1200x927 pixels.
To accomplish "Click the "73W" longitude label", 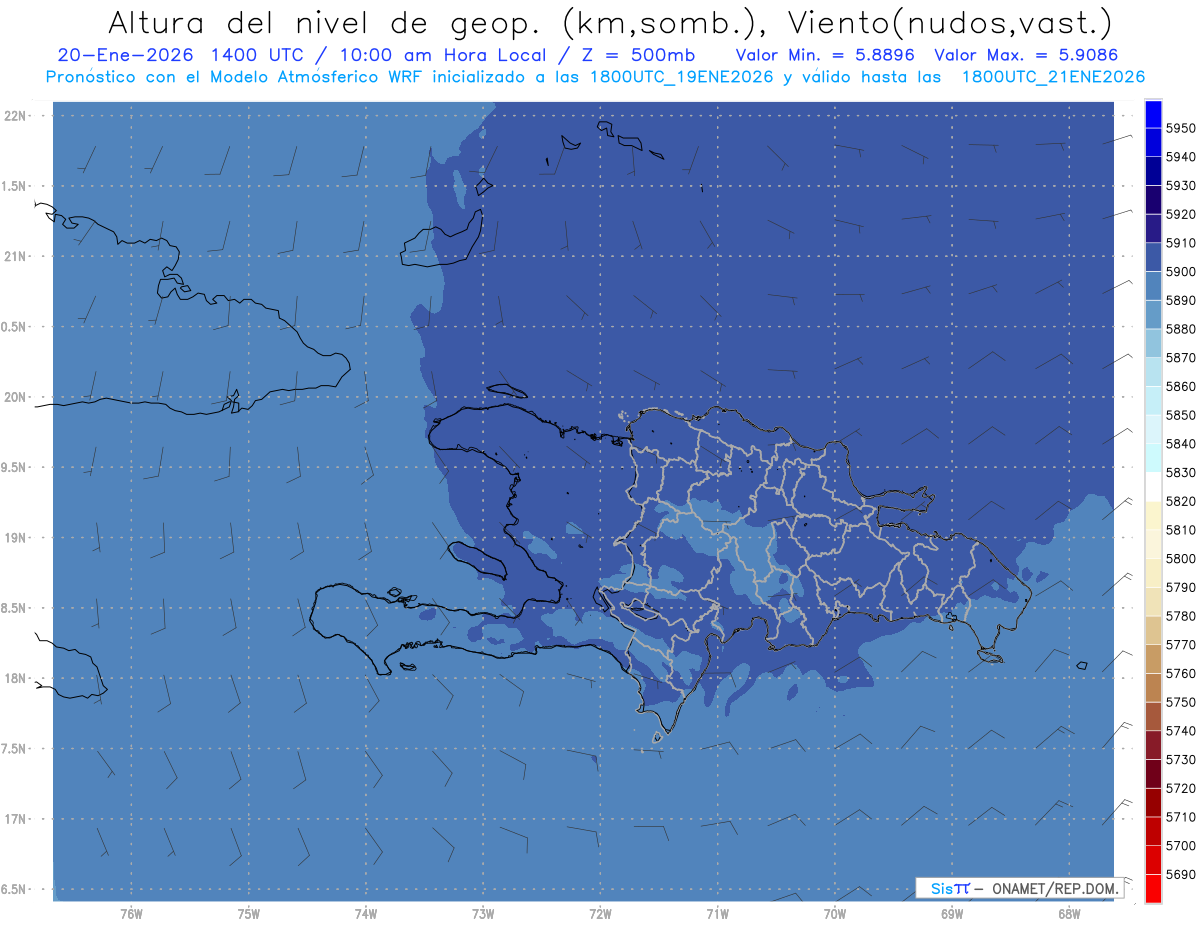I will [x=483, y=914].
